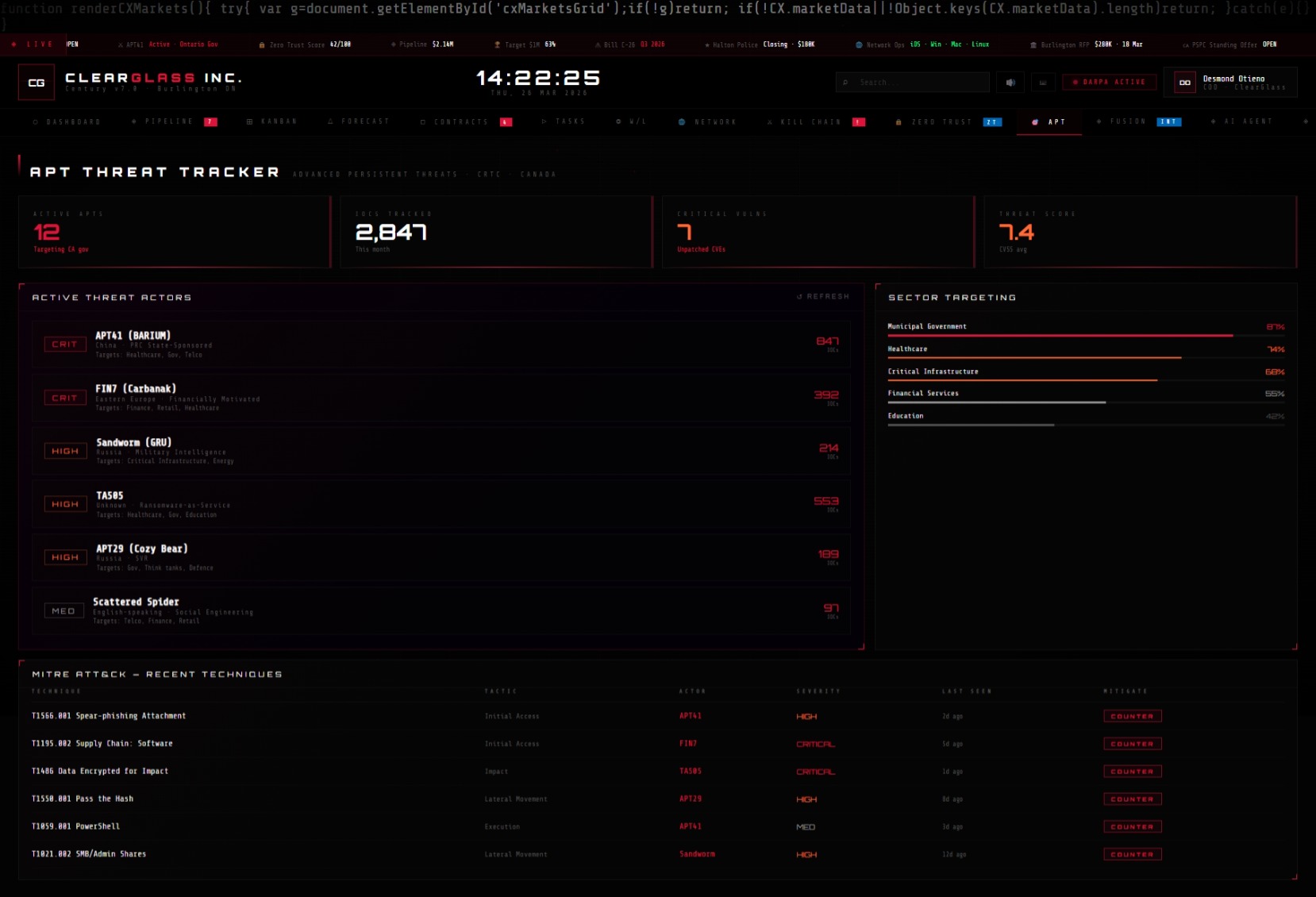Counter the T1486 Data Encrypted for Impact technique
The width and height of the screenshot is (1316, 897).
click(1133, 772)
